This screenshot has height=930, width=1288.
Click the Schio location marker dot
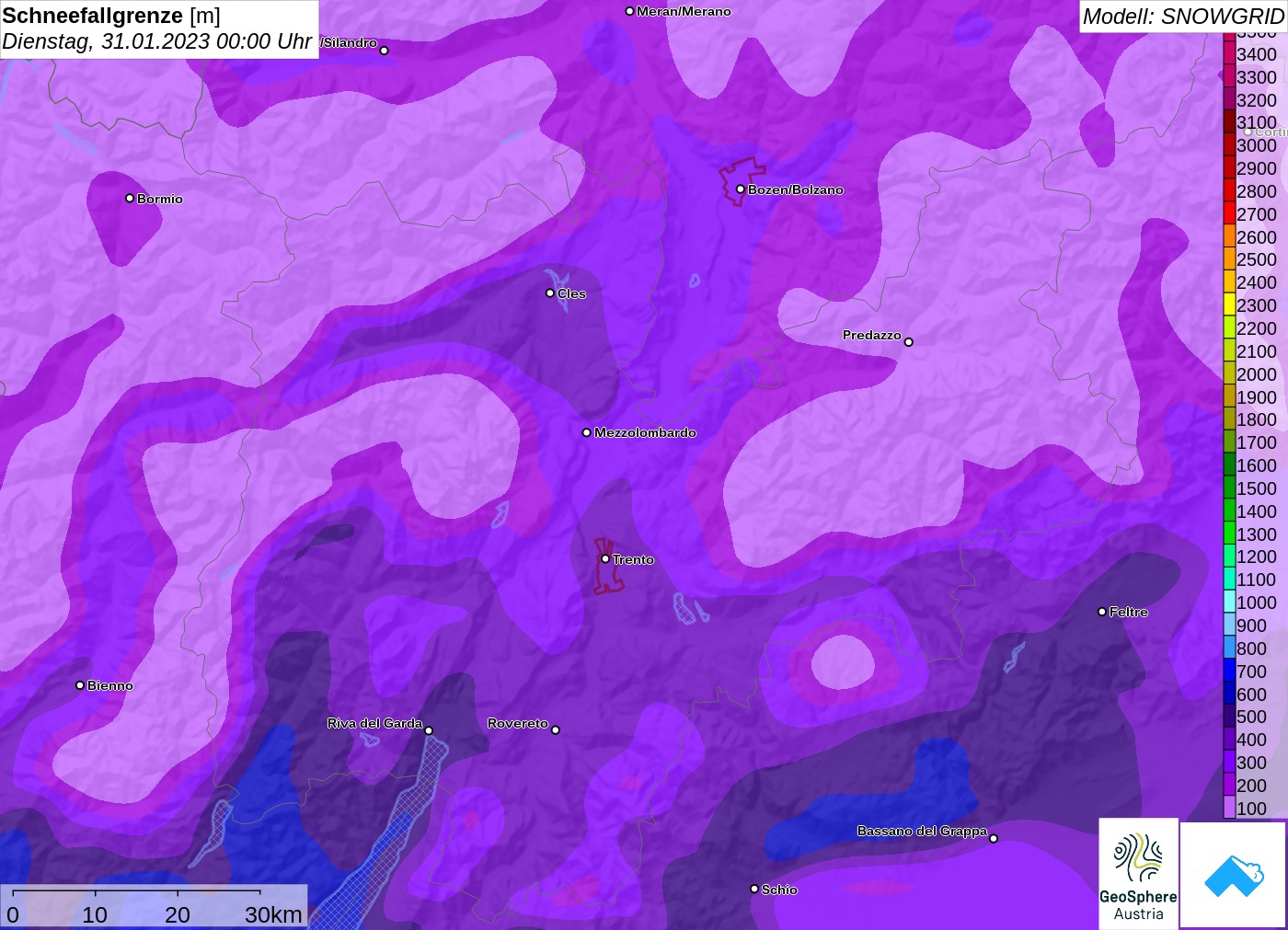pos(754,889)
